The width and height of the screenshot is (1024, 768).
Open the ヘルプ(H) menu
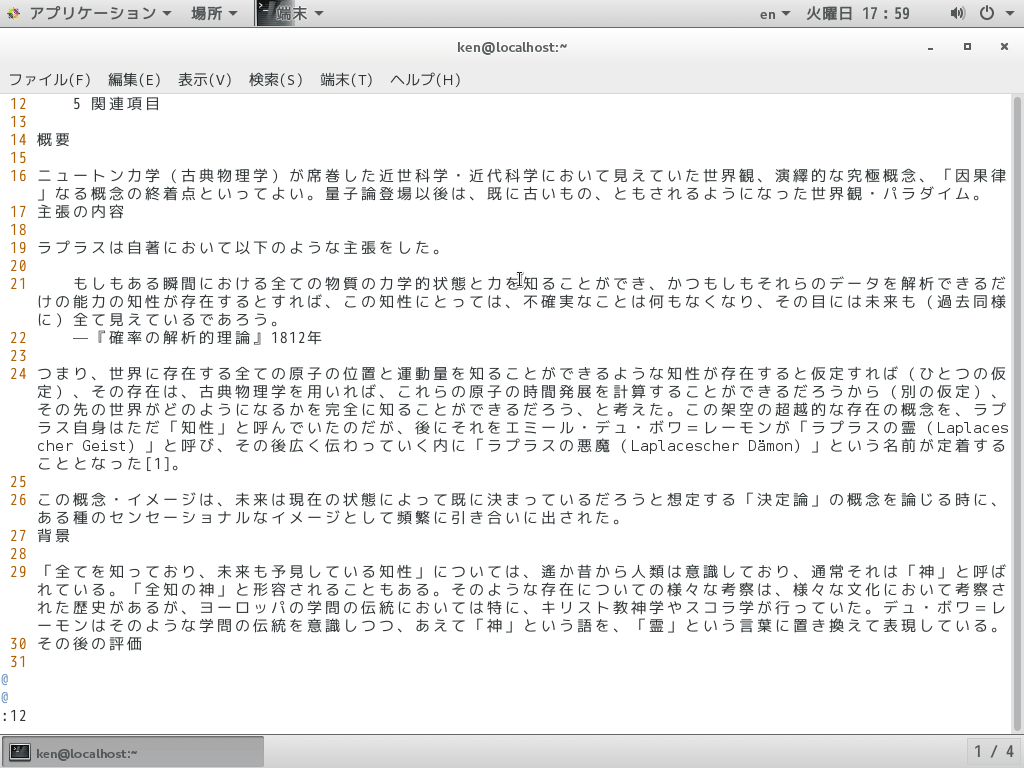point(425,80)
